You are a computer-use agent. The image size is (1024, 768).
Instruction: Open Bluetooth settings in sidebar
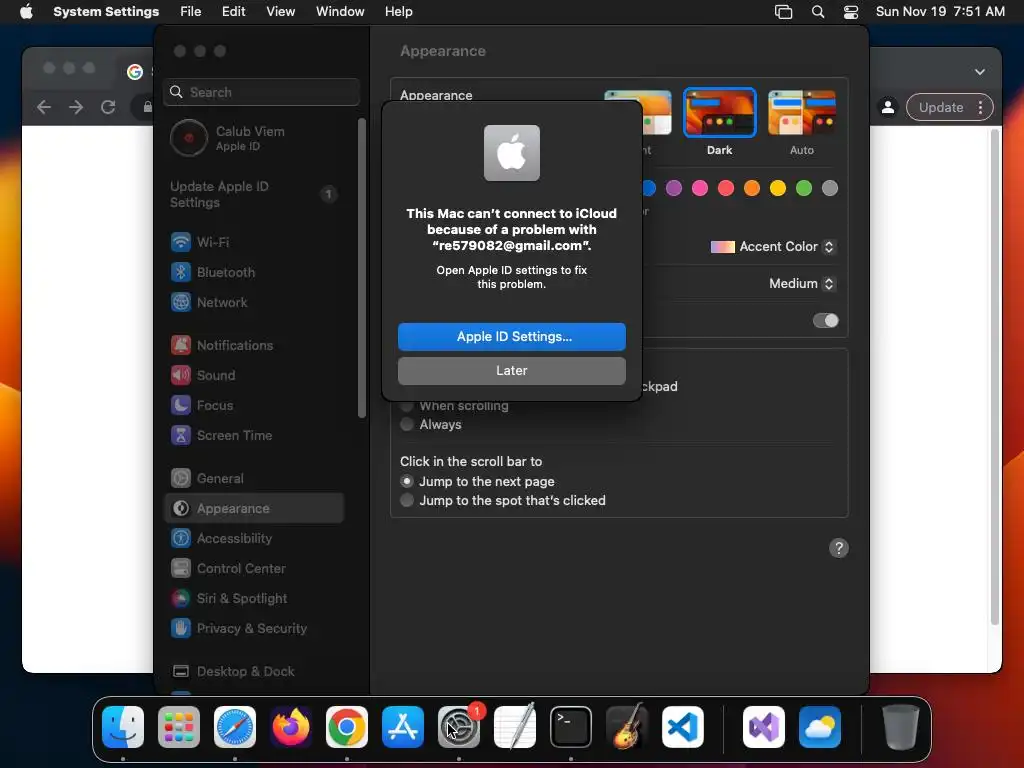tap(255, 272)
